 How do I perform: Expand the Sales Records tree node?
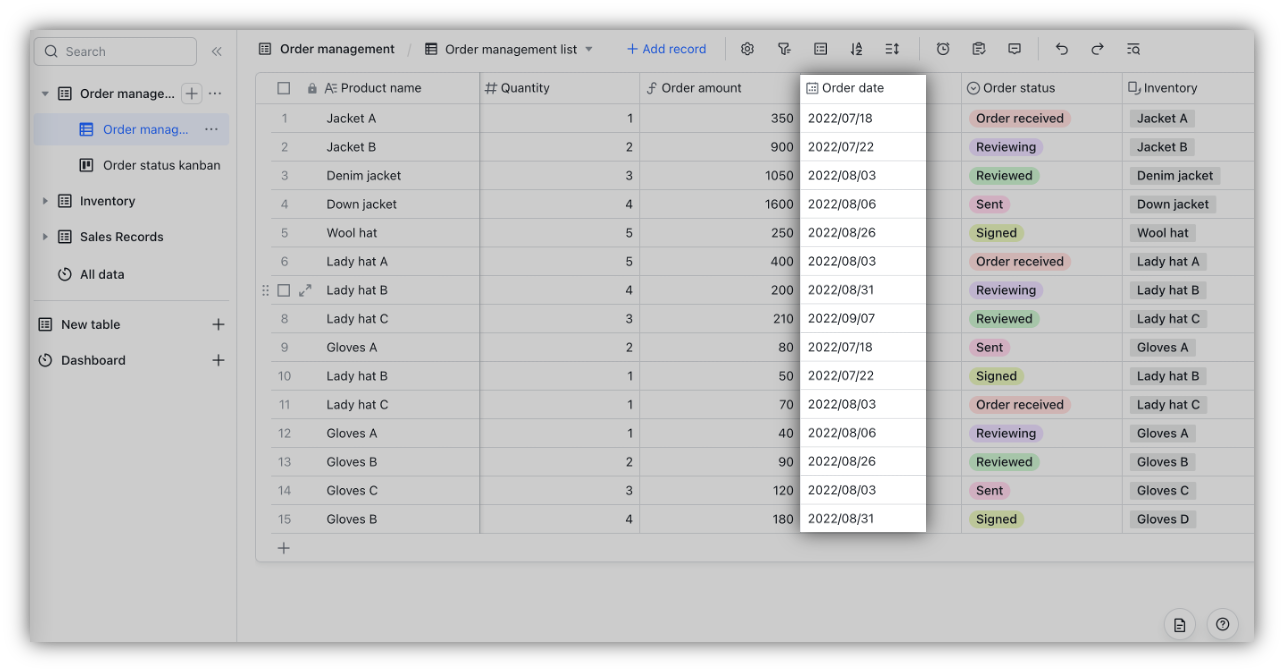tap(45, 237)
